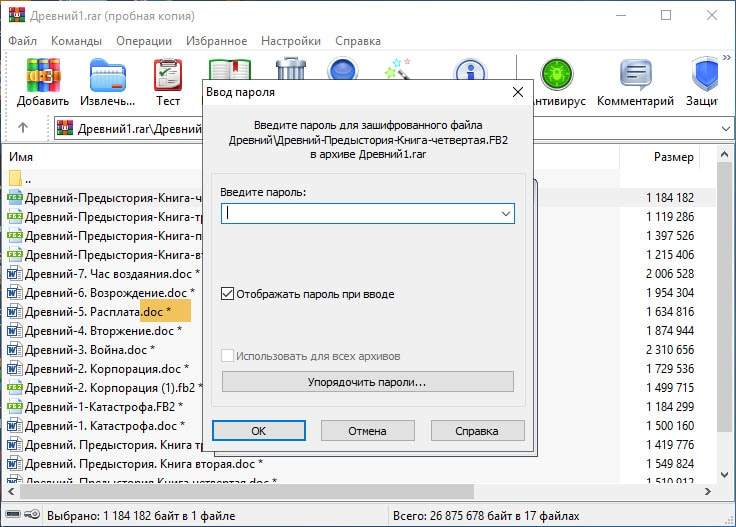Select Древний-1. Катастрофа.doc row

coord(96,426)
